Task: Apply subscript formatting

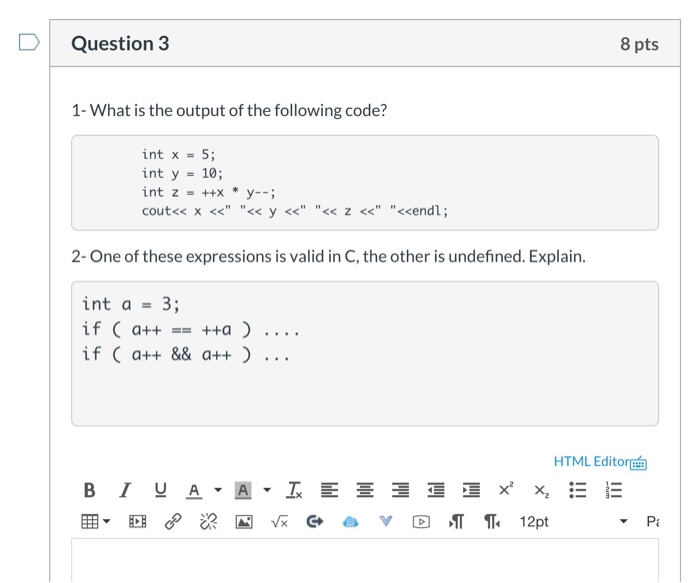Action: coord(542,491)
